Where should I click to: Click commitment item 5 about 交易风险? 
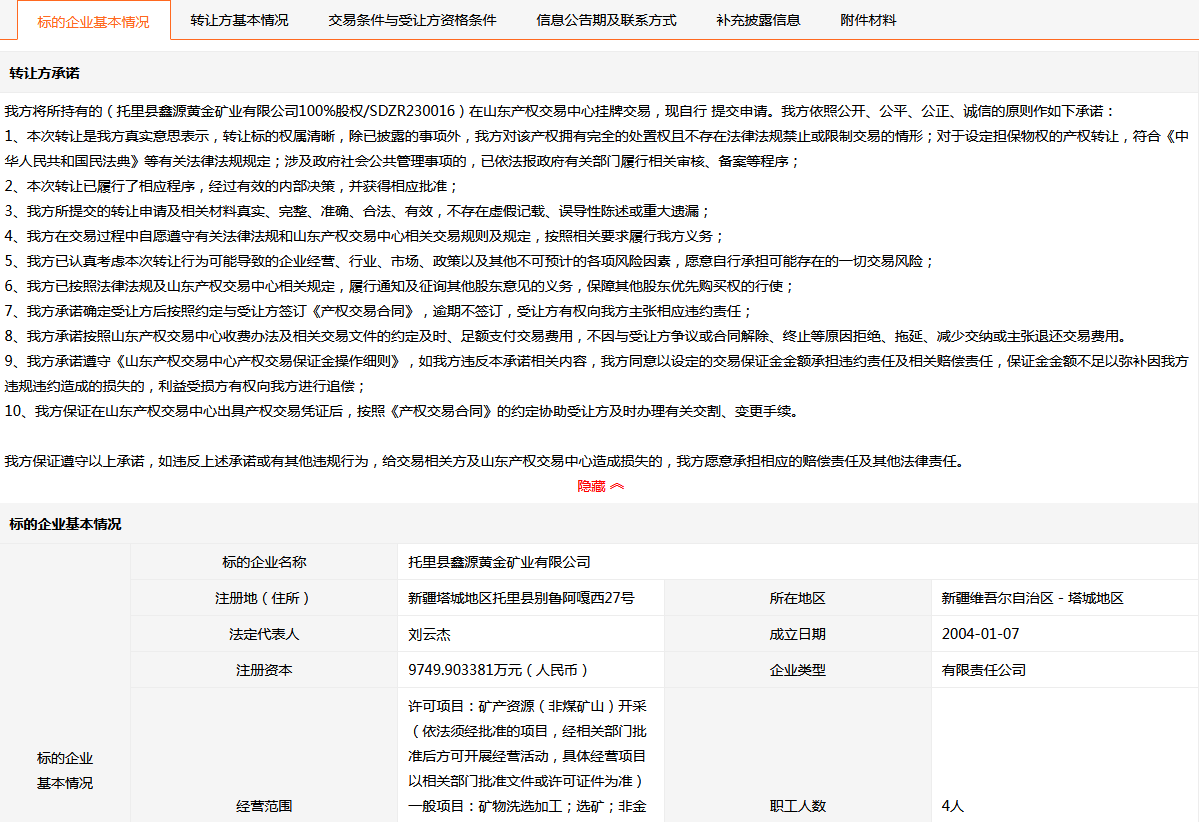click(469, 261)
